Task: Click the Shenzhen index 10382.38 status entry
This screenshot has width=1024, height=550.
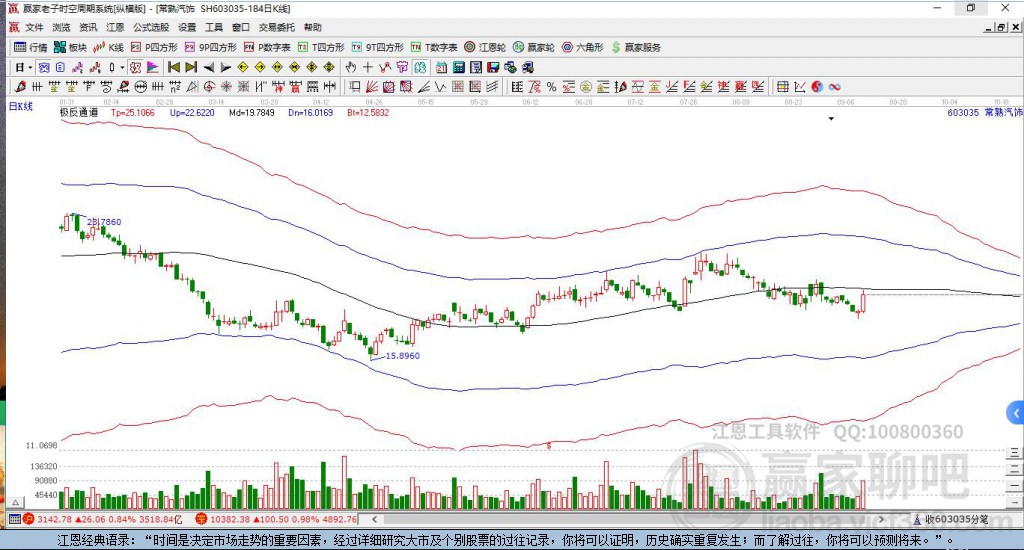Action: tap(276, 519)
